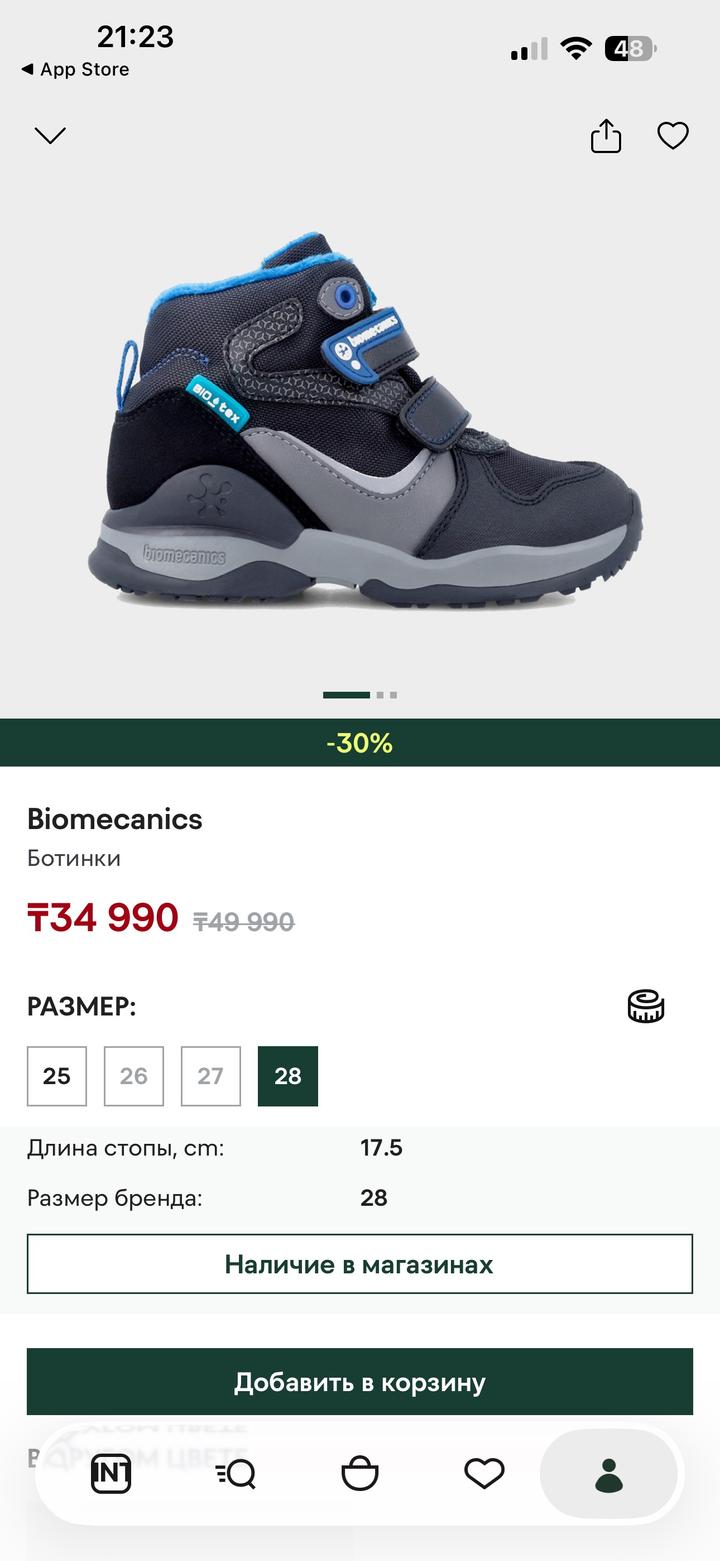This screenshot has height=1561, width=720.
Task: Select size 25
Action: (57, 1076)
